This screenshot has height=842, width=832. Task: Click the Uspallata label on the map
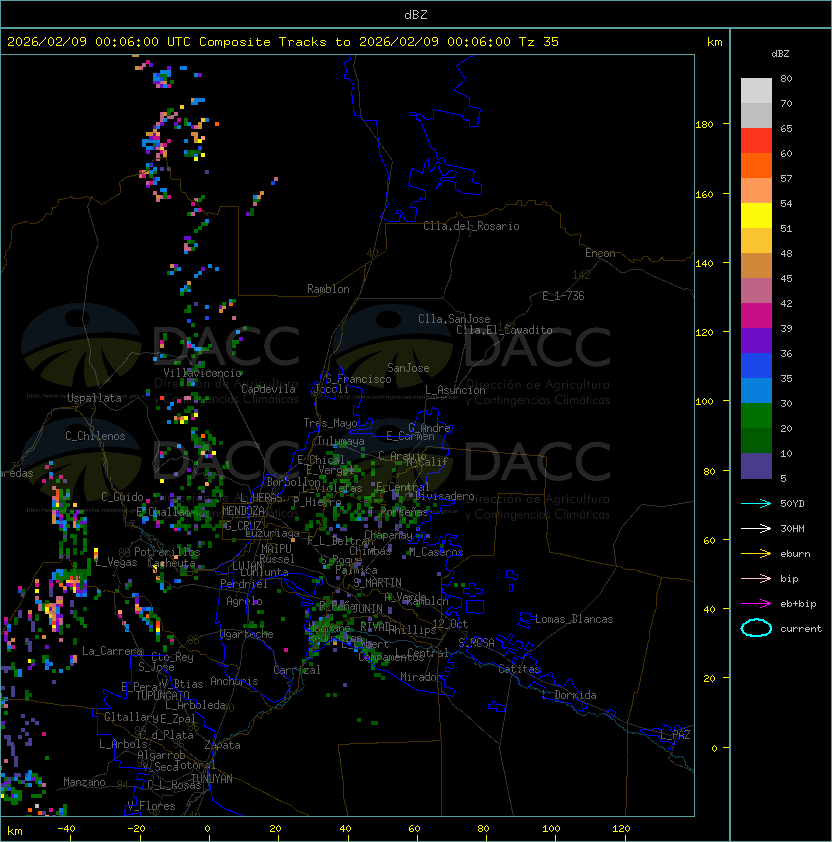coord(94,398)
